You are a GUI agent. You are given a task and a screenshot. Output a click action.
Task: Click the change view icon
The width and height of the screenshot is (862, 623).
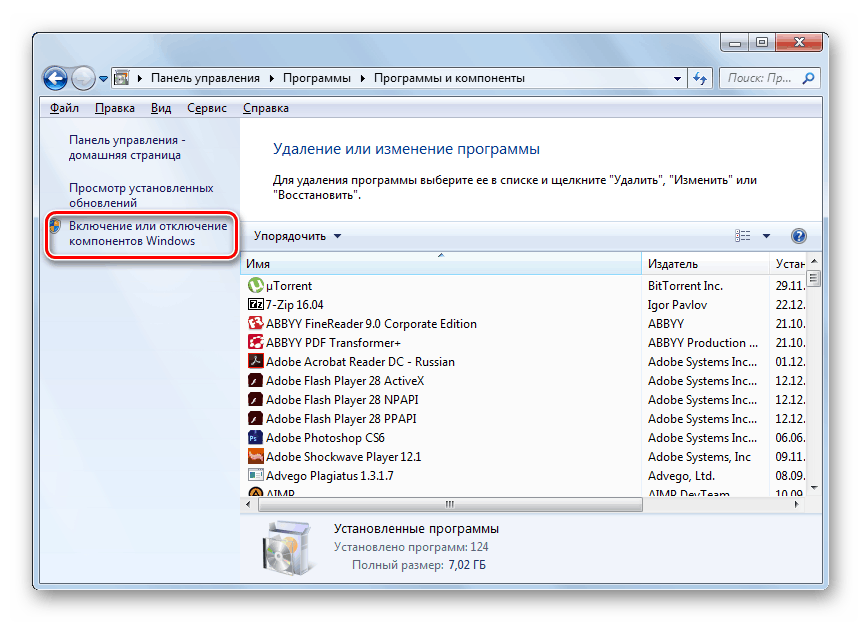coord(743,236)
